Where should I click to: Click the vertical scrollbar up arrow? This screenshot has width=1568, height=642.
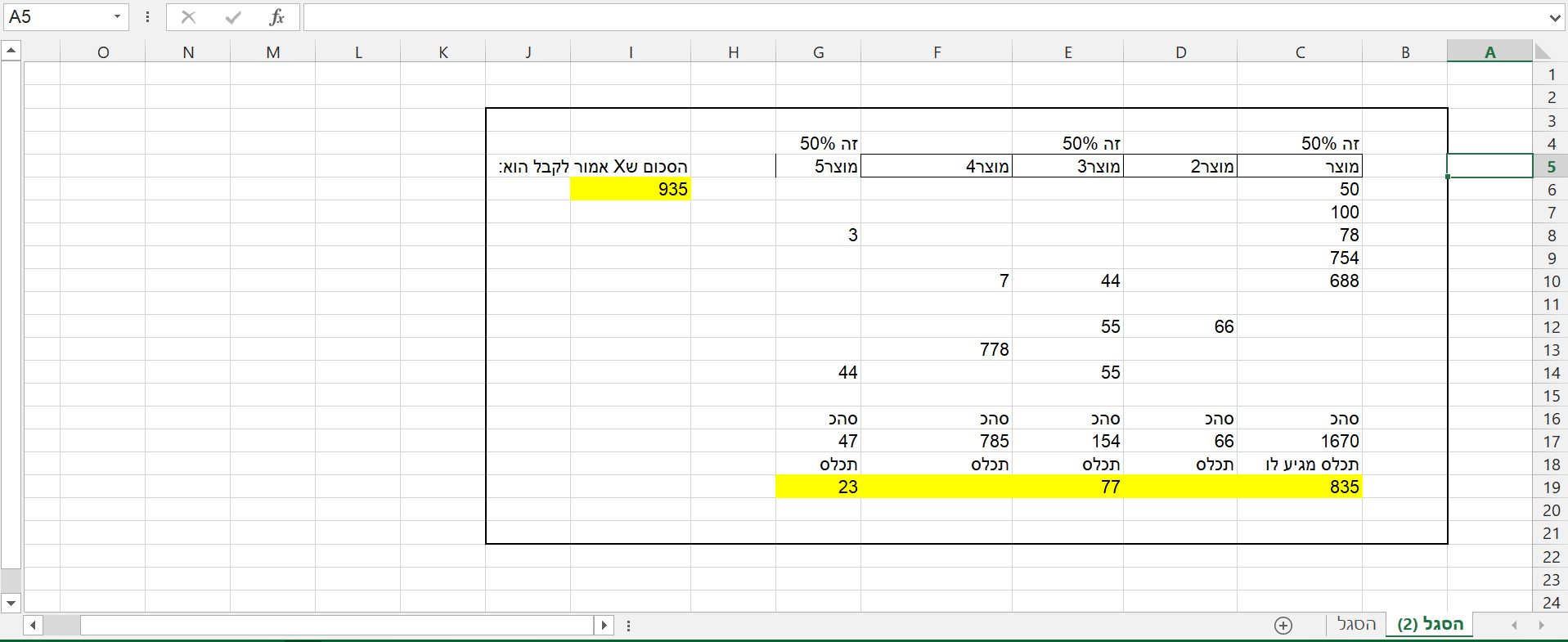tap(11, 51)
